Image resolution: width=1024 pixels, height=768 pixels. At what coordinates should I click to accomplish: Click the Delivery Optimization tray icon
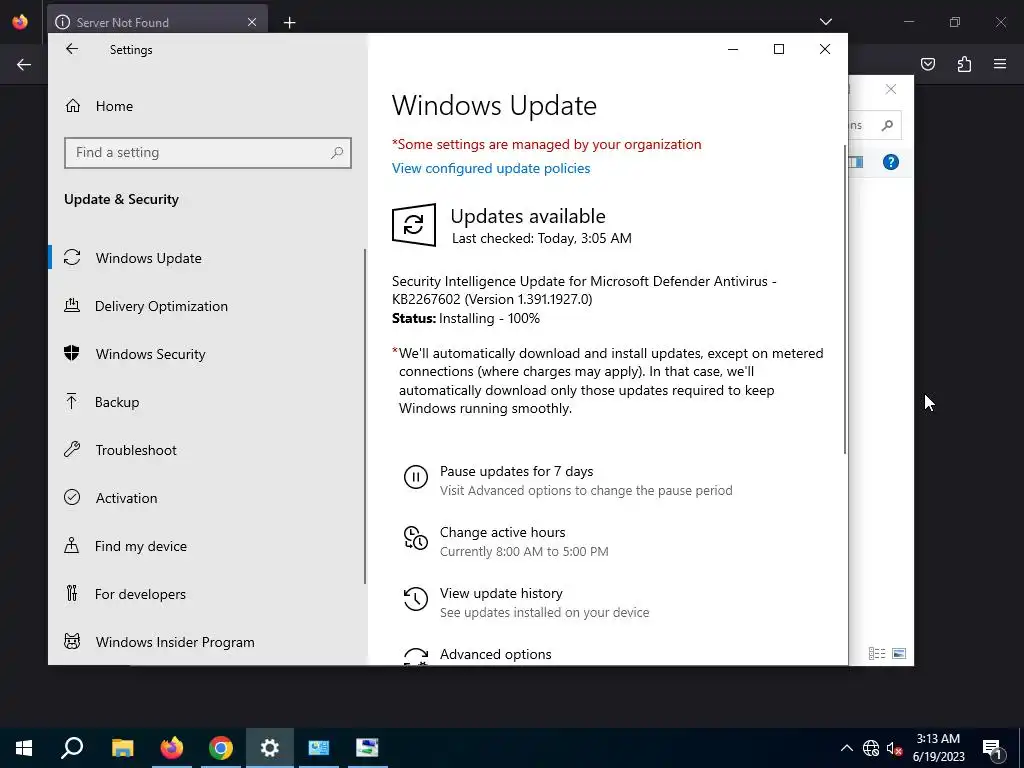[x=72, y=305]
